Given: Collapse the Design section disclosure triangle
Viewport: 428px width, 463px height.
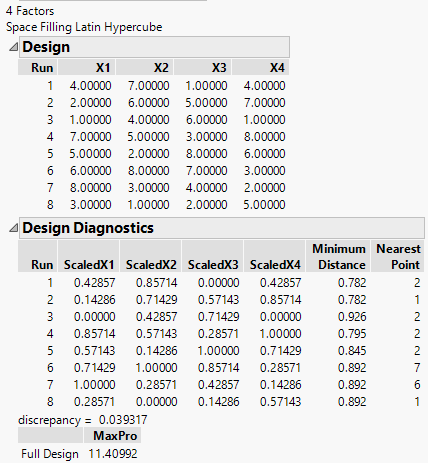Looking at the screenshot, I should pyautogui.click(x=13, y=47).
